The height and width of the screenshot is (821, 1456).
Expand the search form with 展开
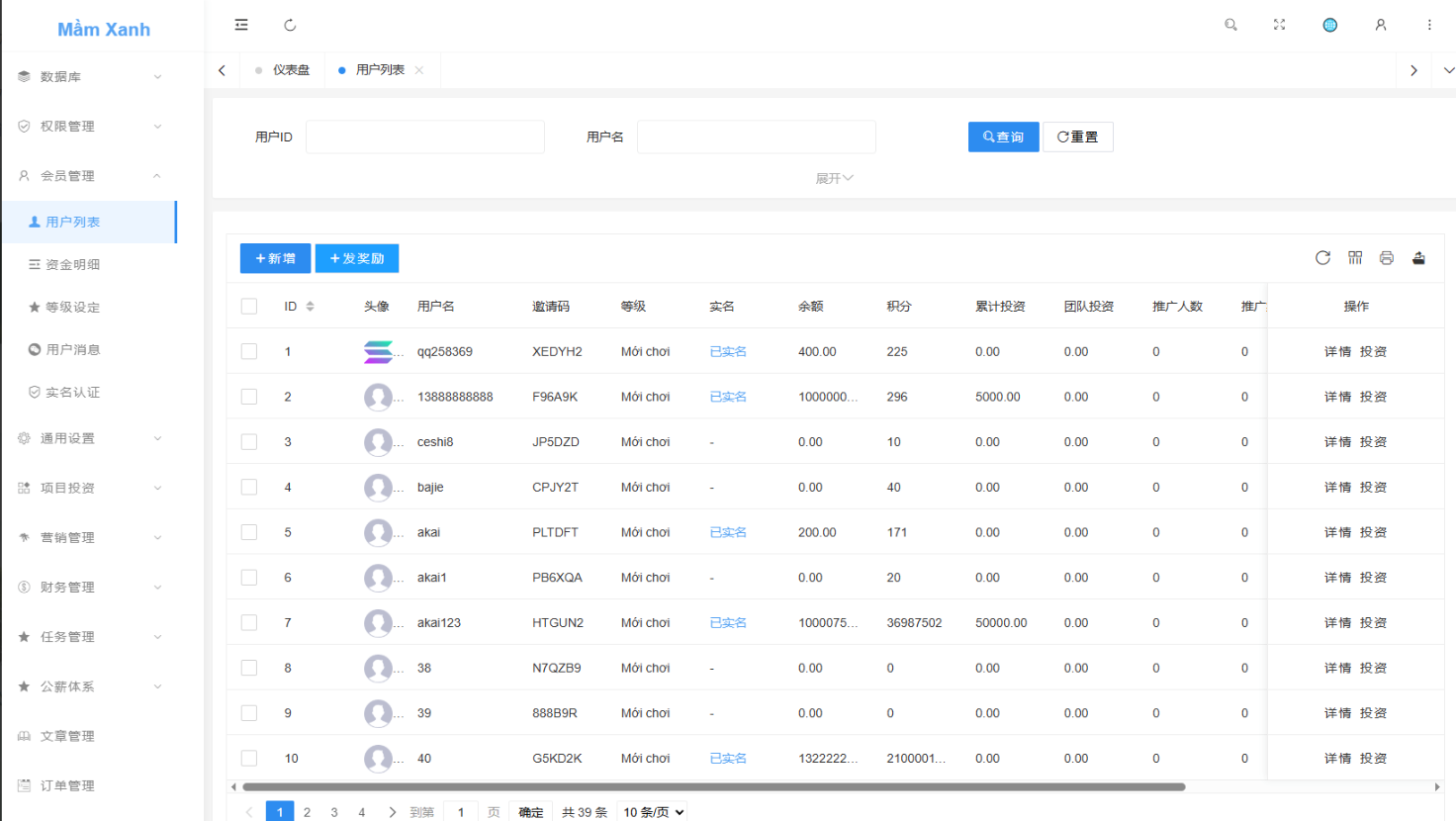coord(834,178)
